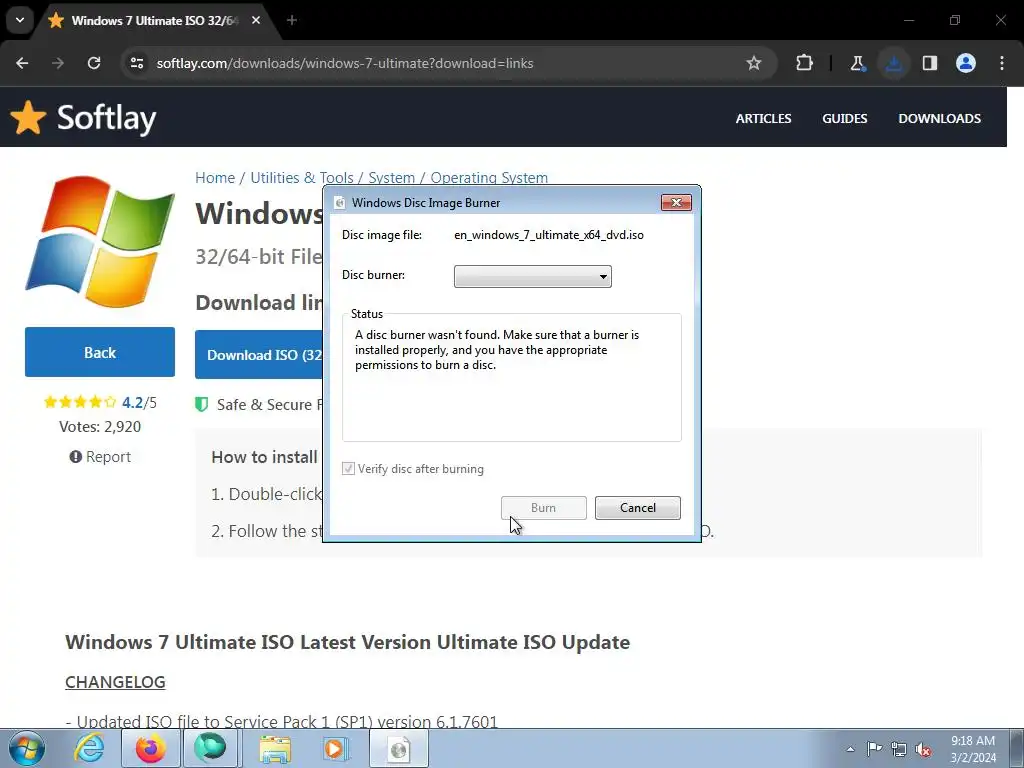Open Chrome three-dot menu
1024x768 pixels.
point(1002,63)
